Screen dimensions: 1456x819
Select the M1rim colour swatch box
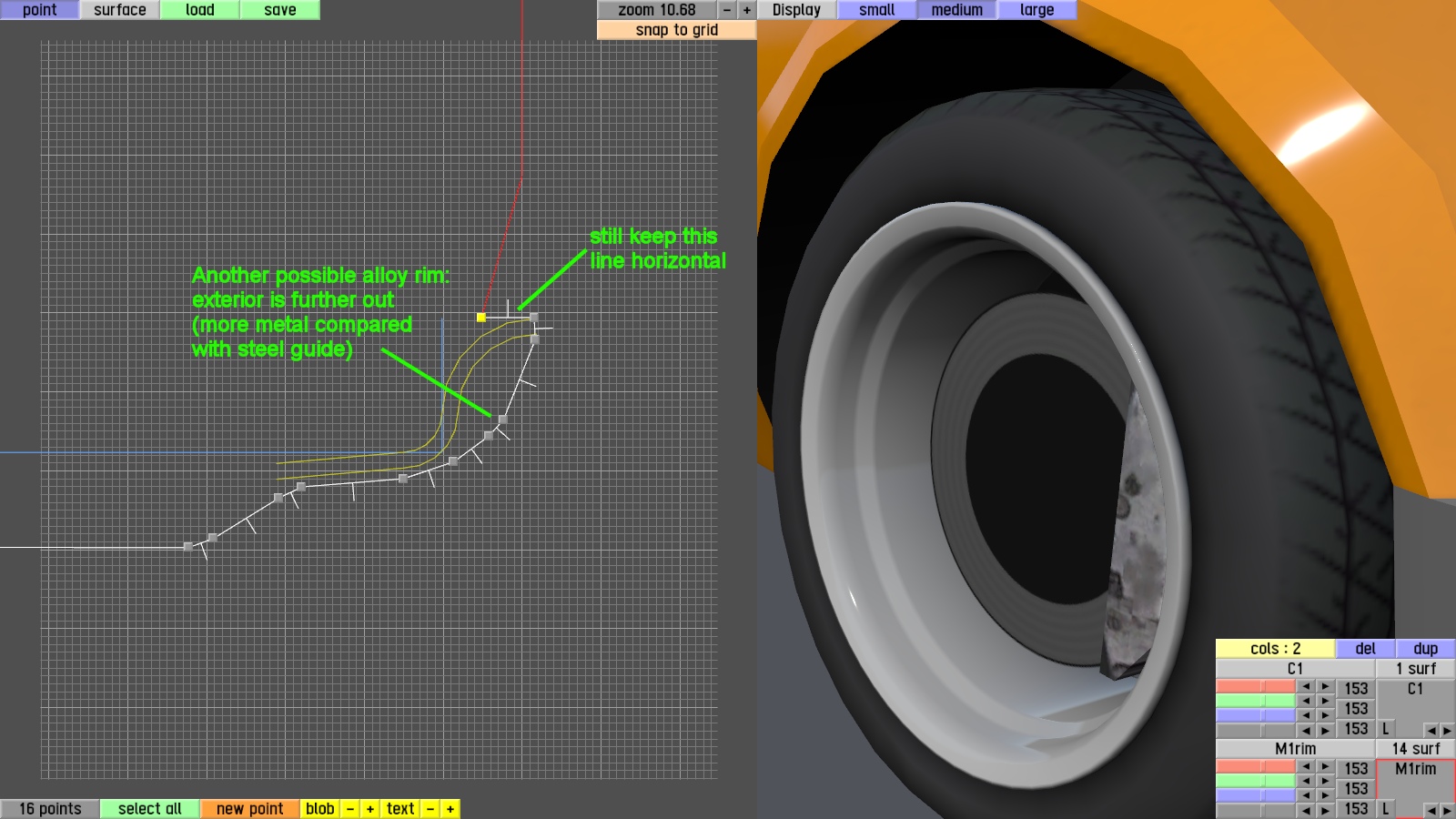pos(1415,789)
